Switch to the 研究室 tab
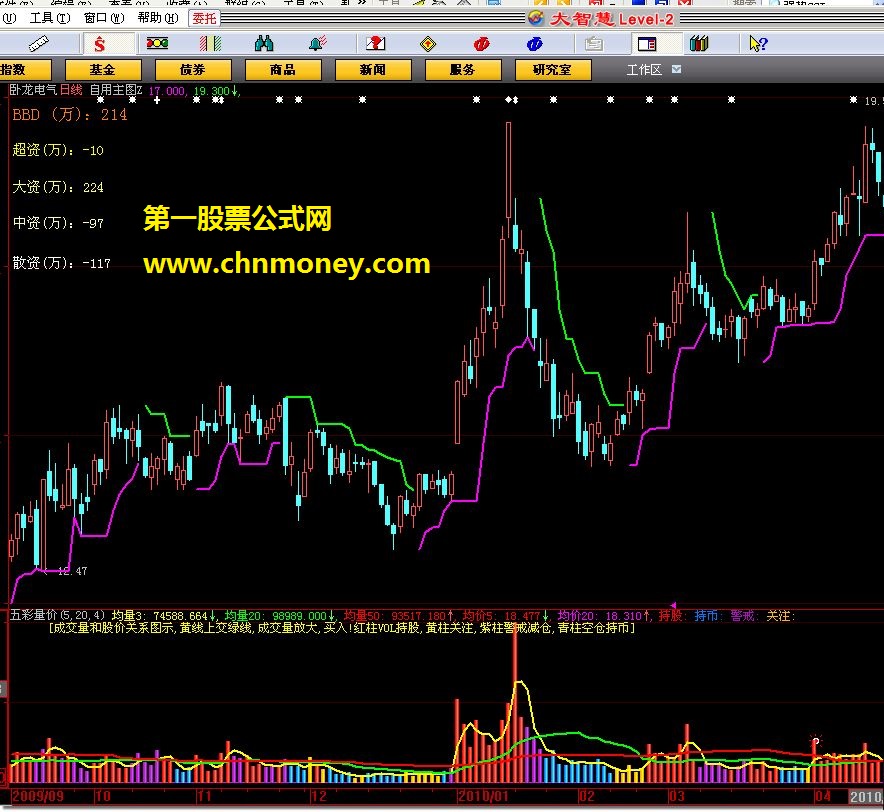 click(x=553, y=70)
